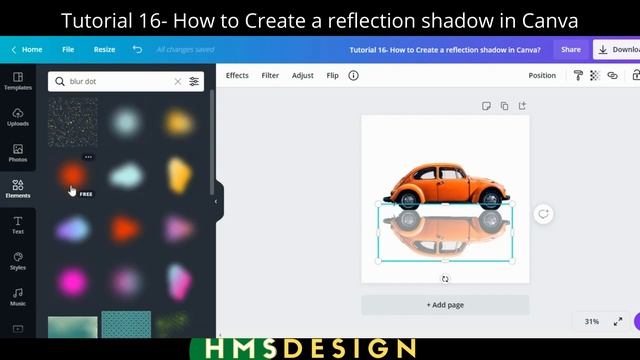
Task: Open the Photos sidebar panel
Action: click(x=18, y=153)
